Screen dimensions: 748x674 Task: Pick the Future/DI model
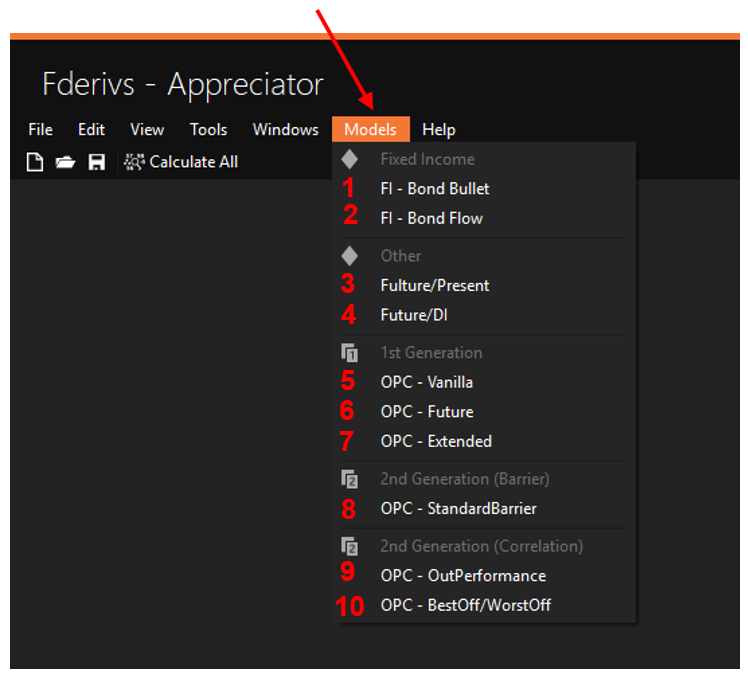point(414,315)
